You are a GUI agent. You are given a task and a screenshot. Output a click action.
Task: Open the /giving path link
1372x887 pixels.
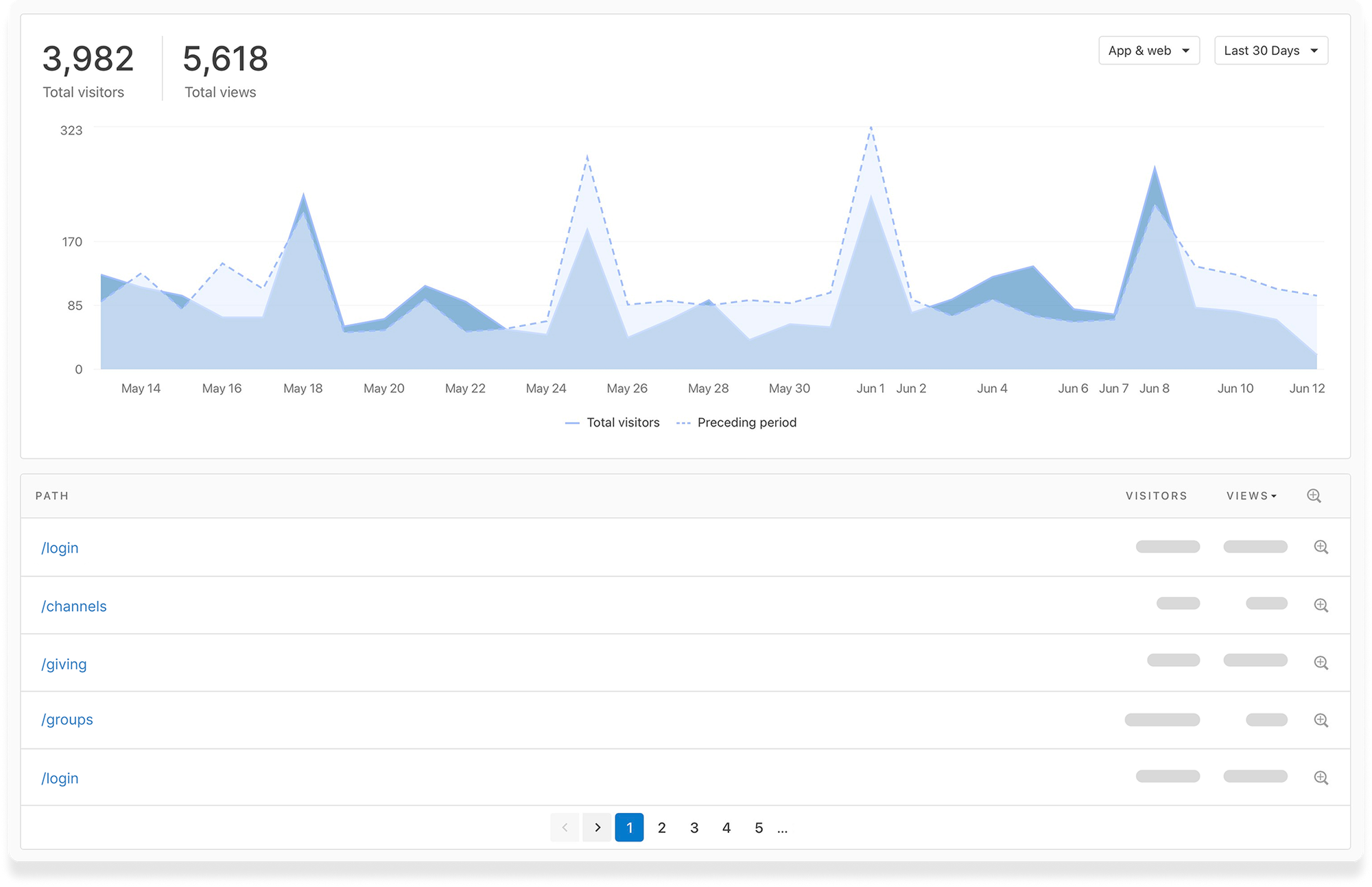click(x=64, y=664)
